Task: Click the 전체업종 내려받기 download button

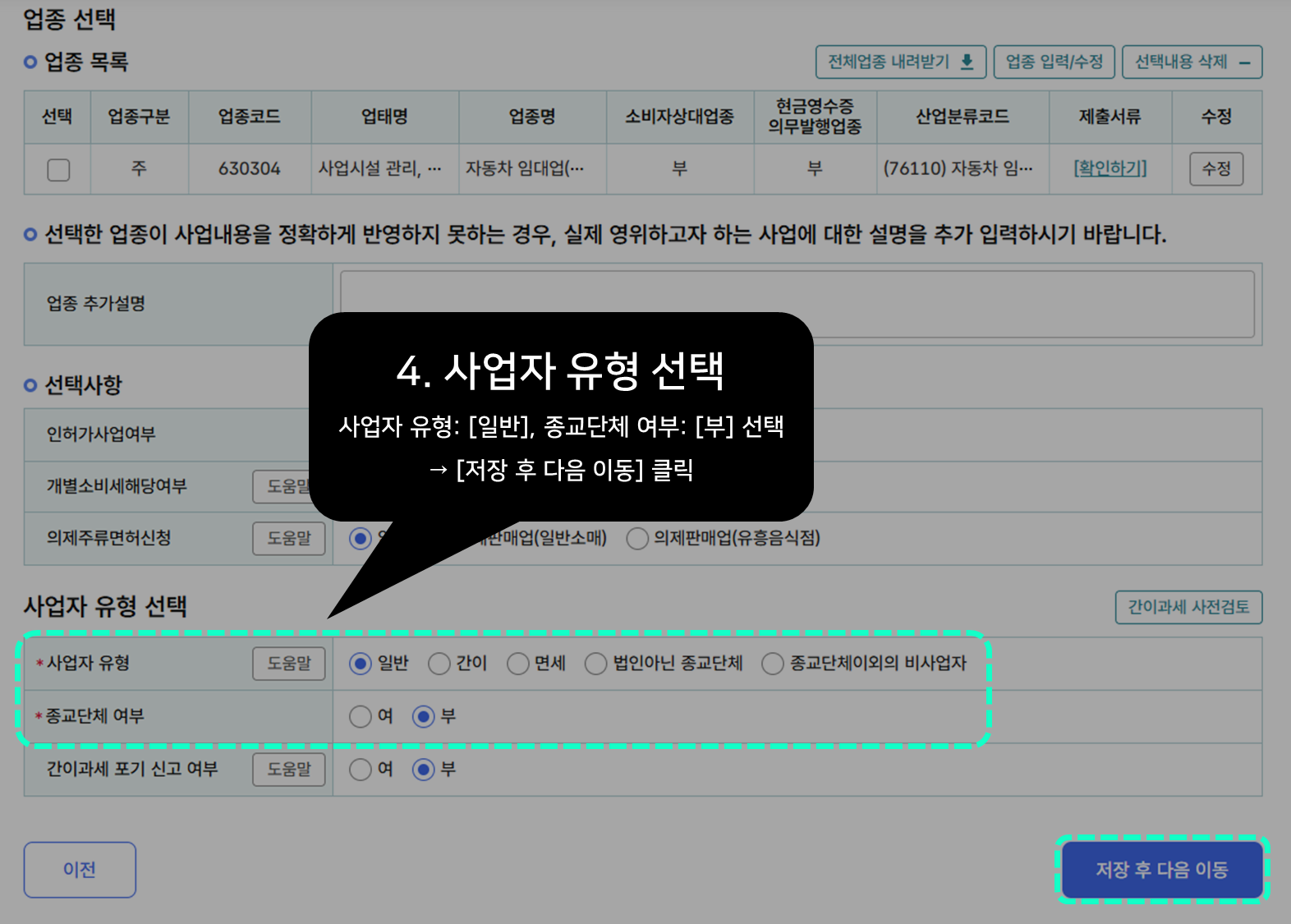Action: click(x=901, y=62)
